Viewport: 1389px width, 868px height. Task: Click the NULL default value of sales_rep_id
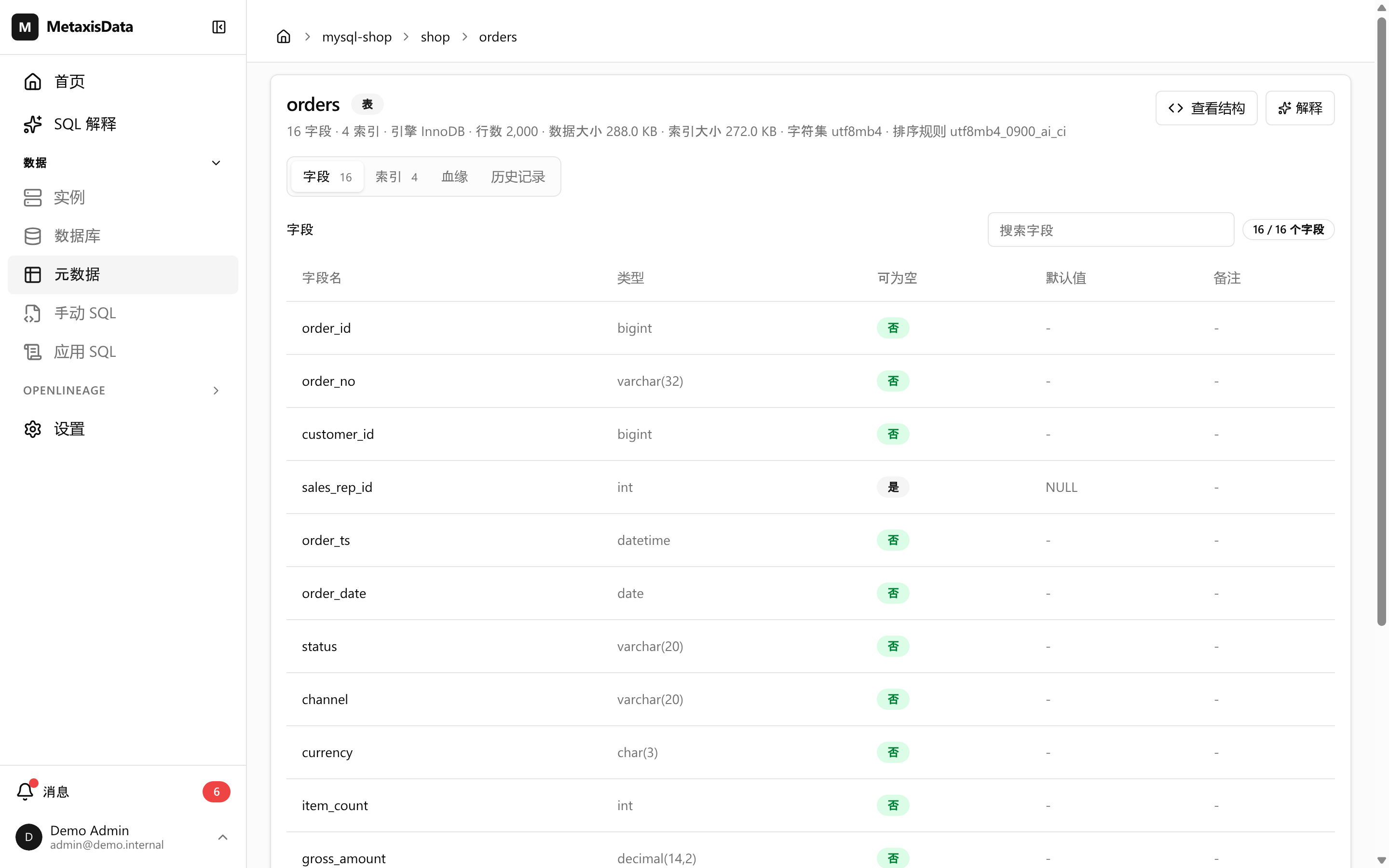(1061, 488)
